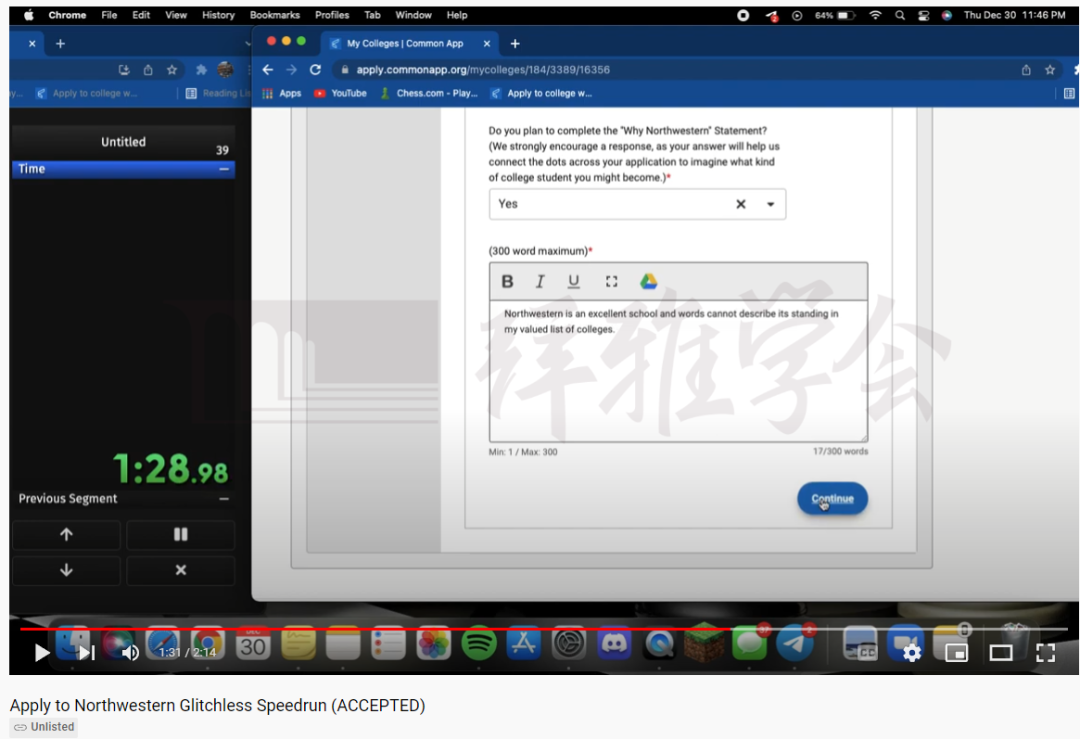Click the share icon in address bar
1080x739 pixels.
(1026, 70)
